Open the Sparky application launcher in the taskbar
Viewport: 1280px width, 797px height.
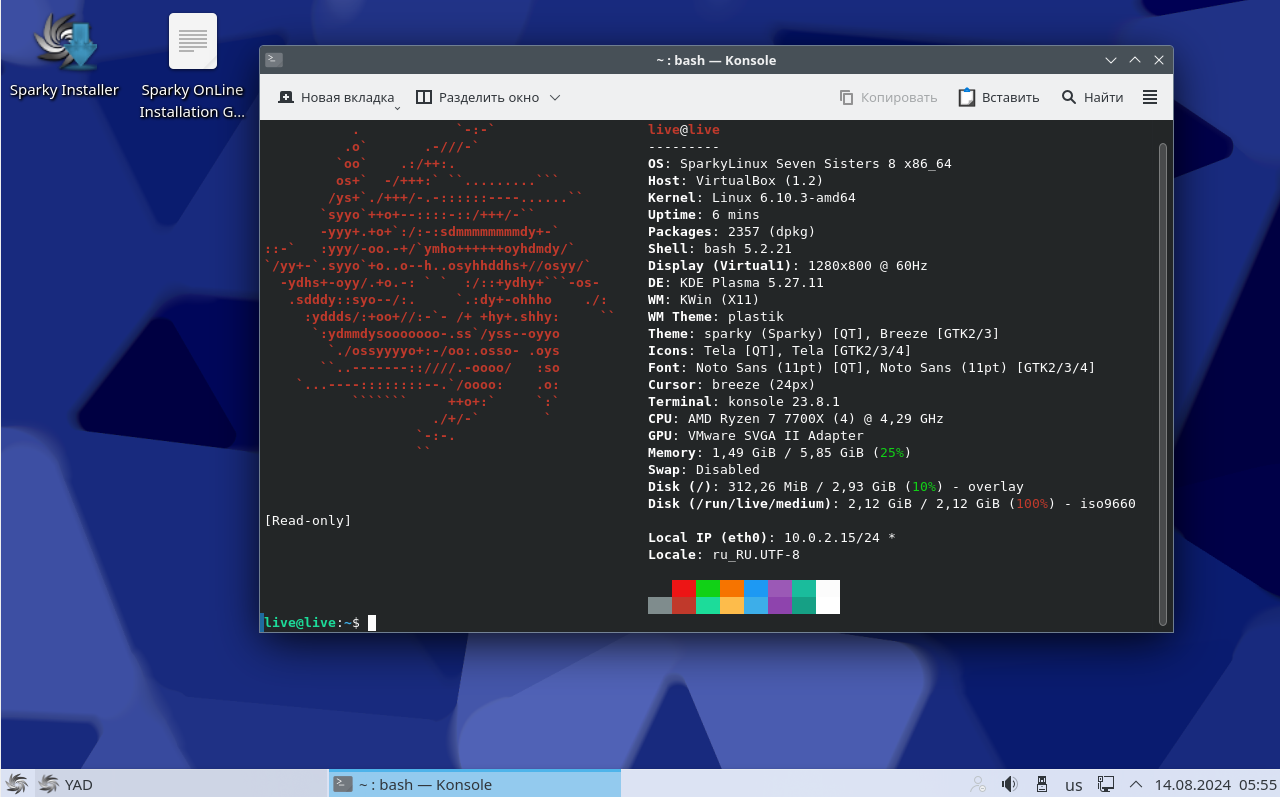(16, 784)
